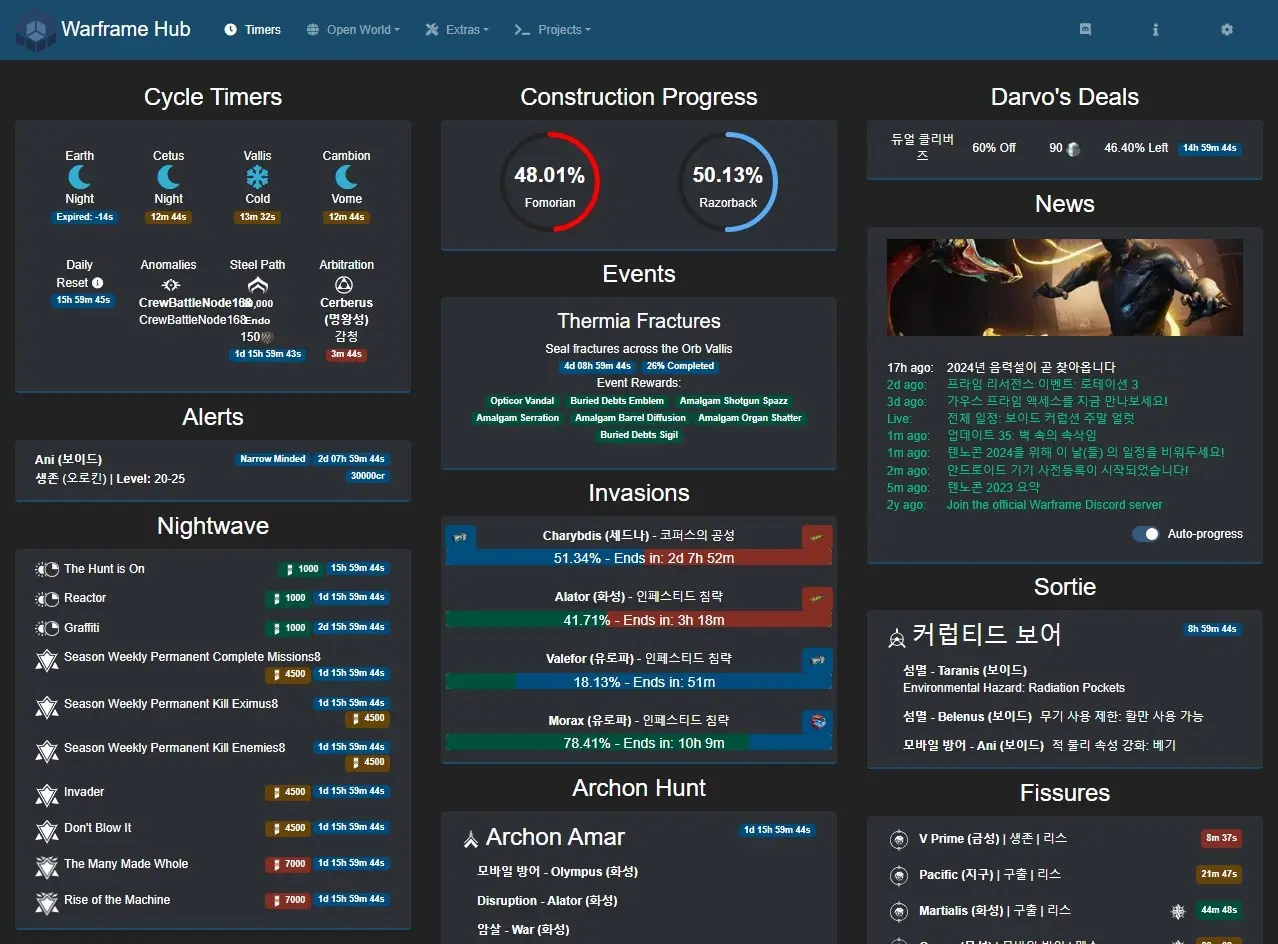Click the Charybdis invasion progress bar
This screenshot has width=1278, height=944.
point(639,558)
